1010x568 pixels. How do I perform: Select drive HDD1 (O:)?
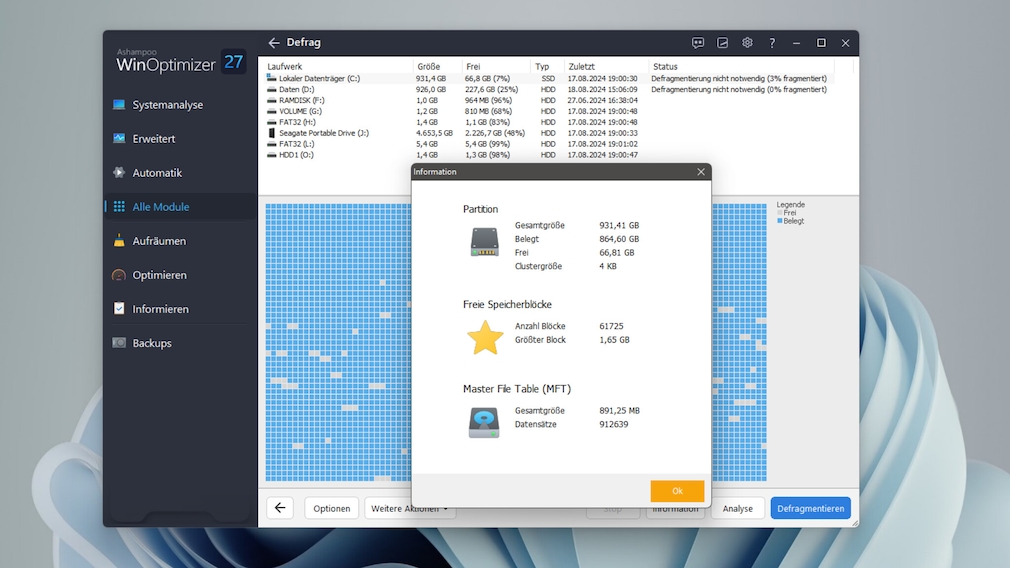296,155
